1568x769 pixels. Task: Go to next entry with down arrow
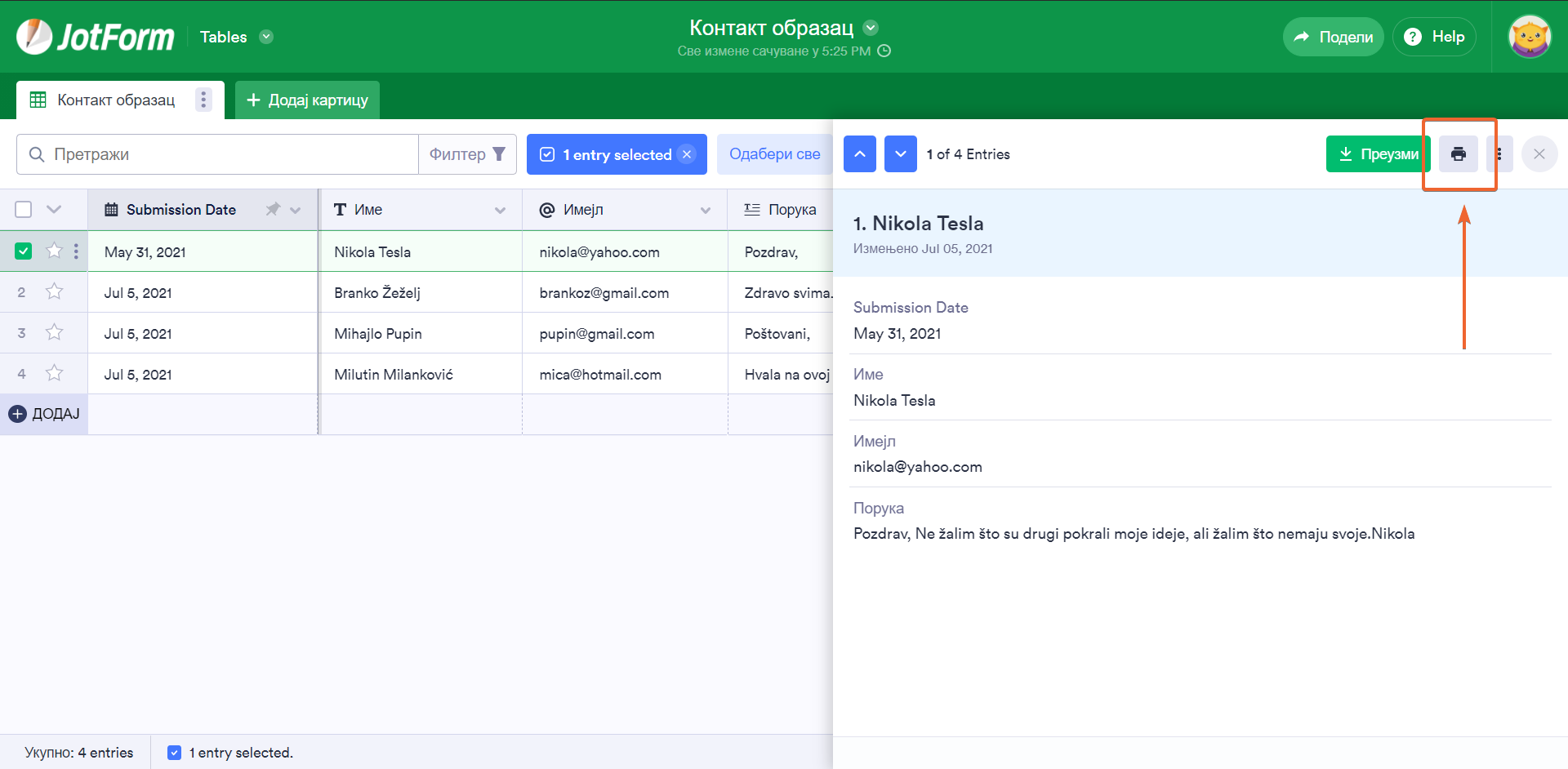click(900, 154)
